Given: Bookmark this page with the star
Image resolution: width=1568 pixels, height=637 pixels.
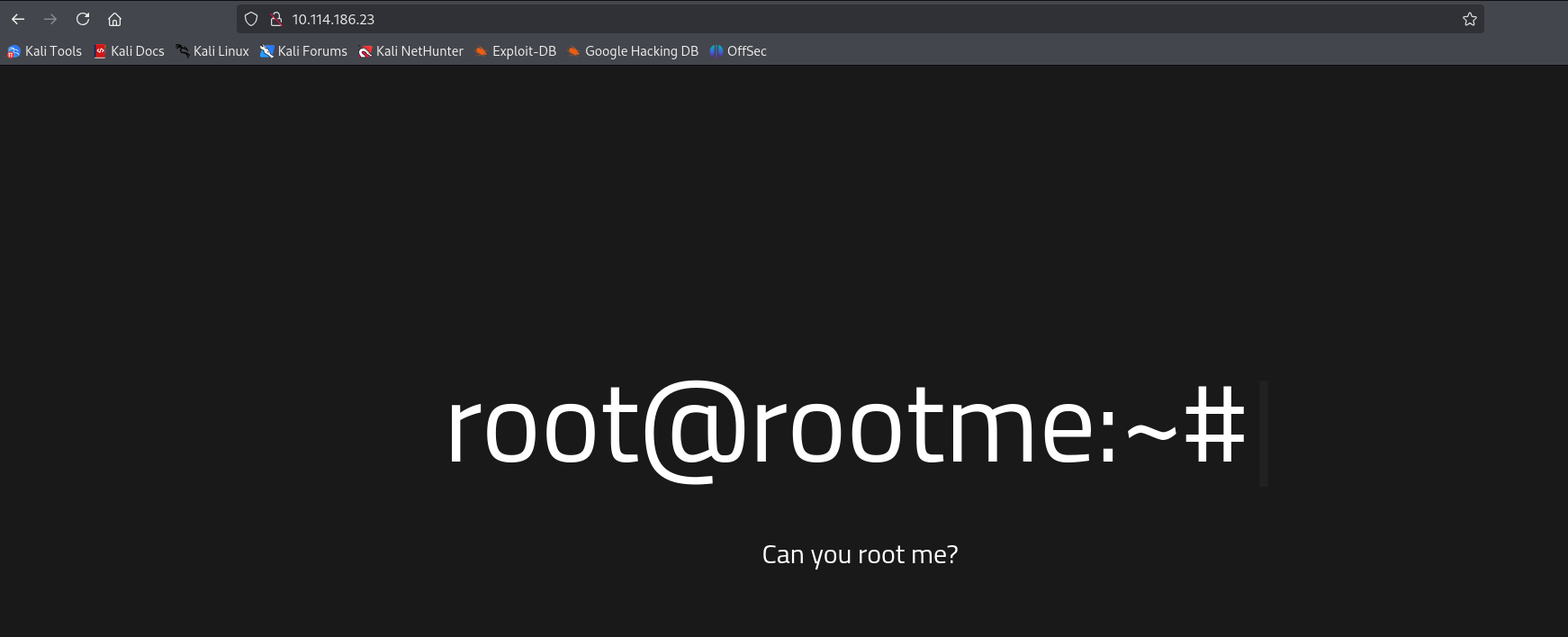Looking at the screenshot, I should coord(1470,19).
